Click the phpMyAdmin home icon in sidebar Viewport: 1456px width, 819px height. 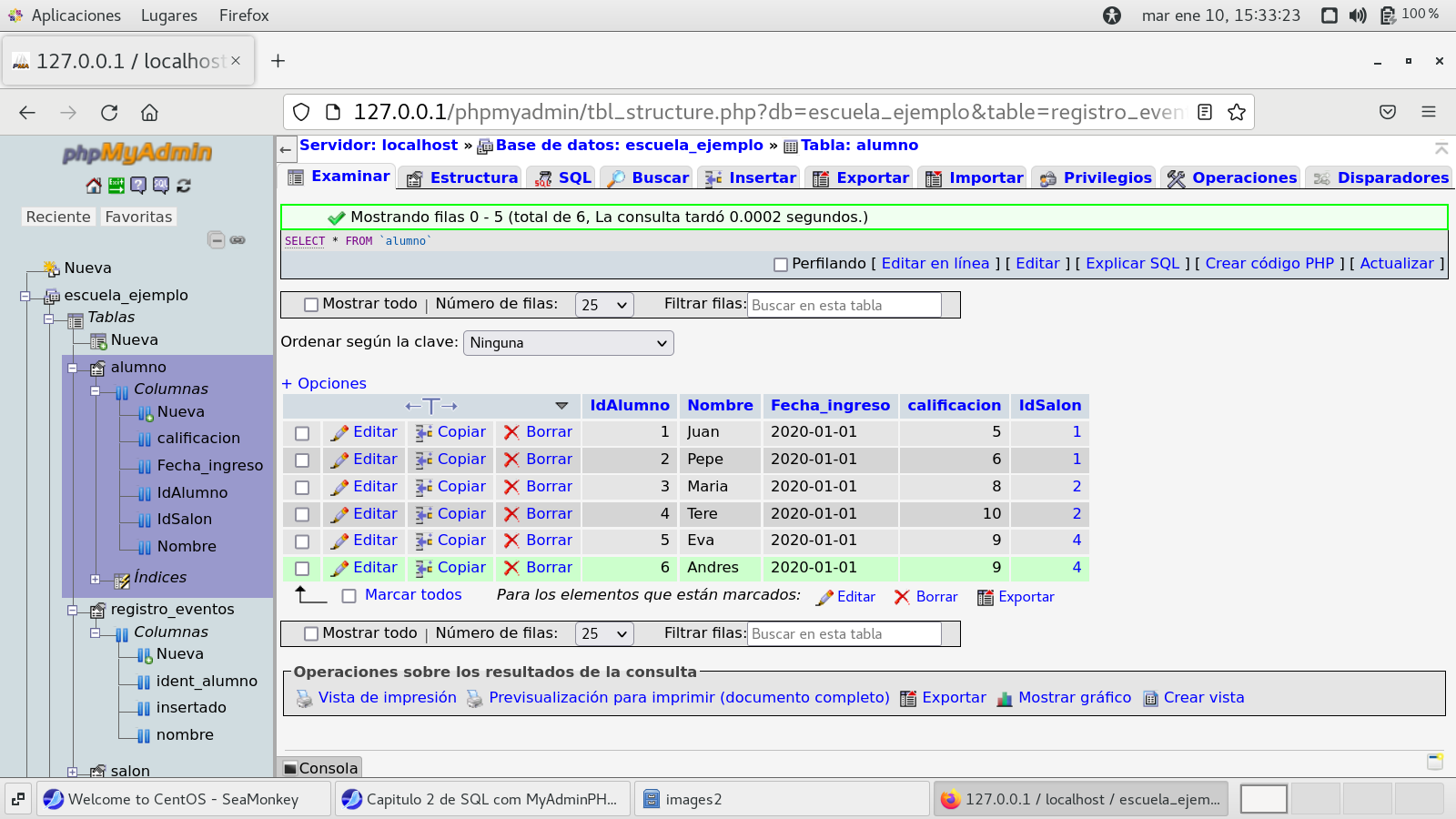94,186
